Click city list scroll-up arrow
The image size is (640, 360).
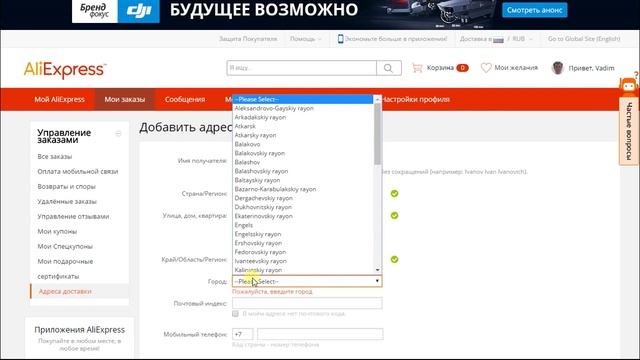[x=377, y=99]
